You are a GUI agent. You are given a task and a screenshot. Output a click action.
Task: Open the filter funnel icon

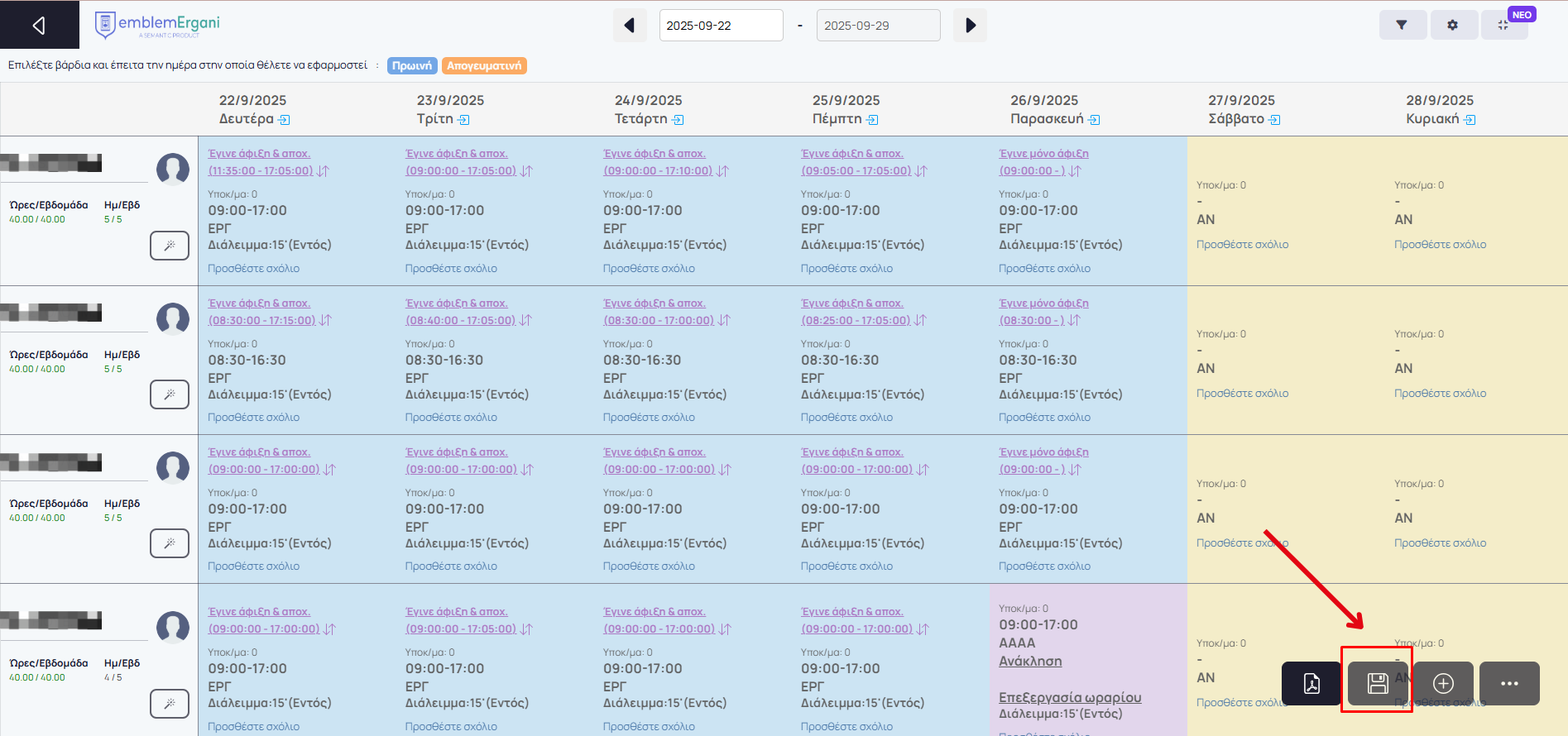point(1402,26)
